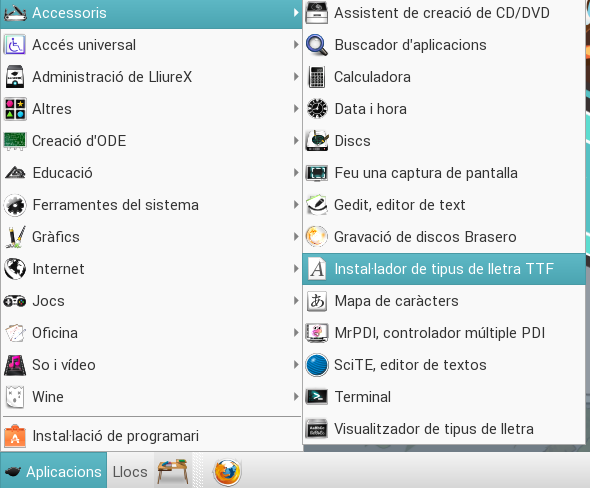Image resolution: width=590 pixels, height=488 pixels.
Task: Open the Calculadora calculator icon
Action: pyautogui.click(x=317, y=77)
